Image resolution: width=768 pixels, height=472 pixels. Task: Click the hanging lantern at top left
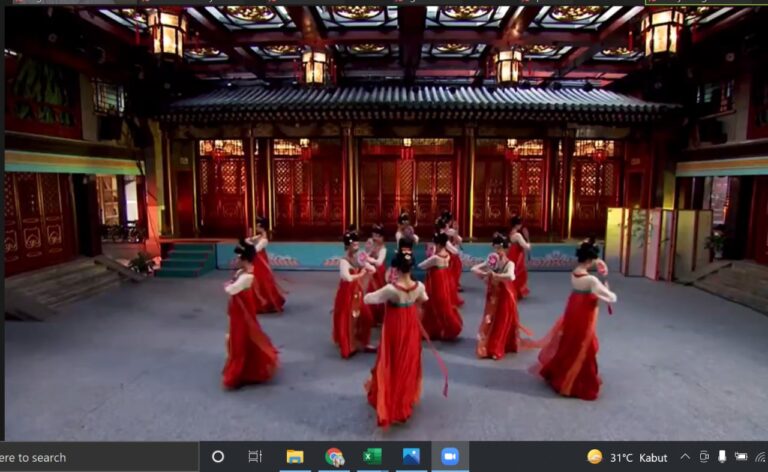(166, 33)
